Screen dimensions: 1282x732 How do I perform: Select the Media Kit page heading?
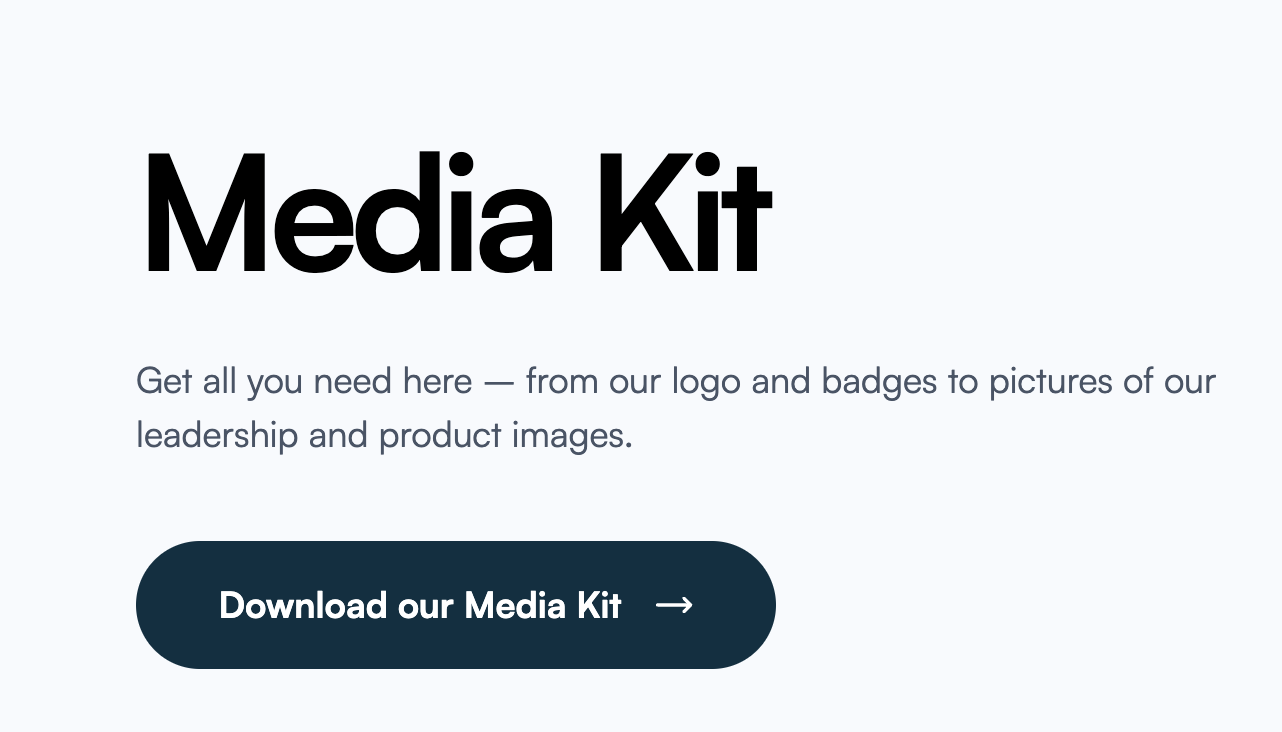pos(458,213)
